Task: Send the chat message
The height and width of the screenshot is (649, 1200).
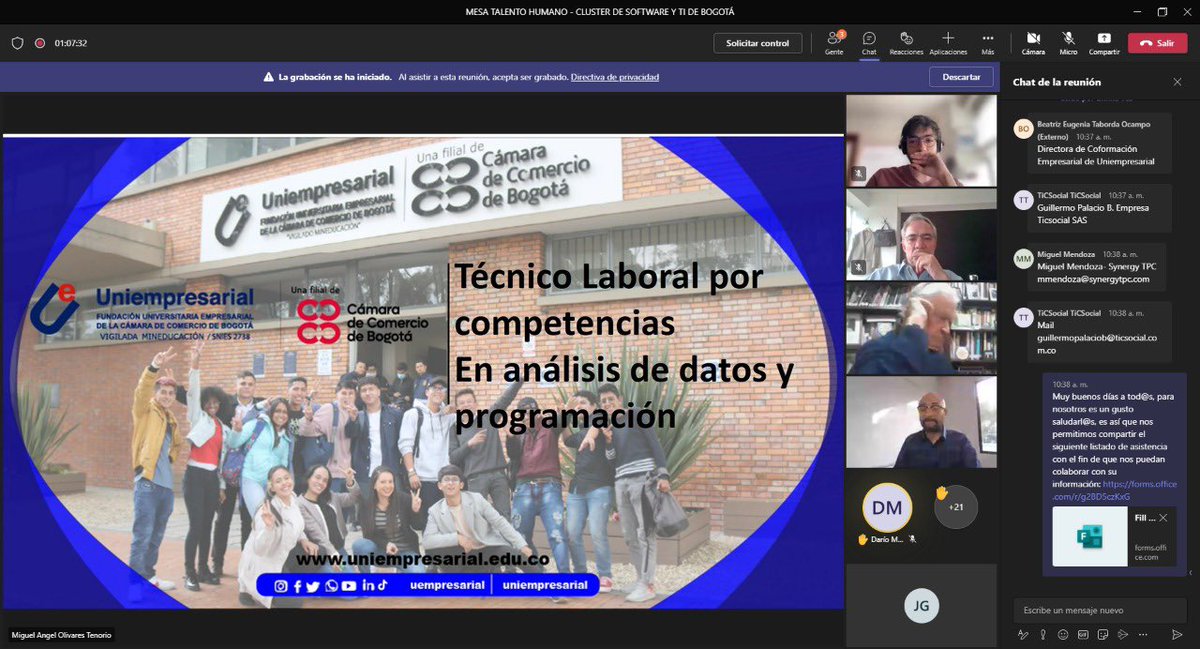Action: (1177, 635)
